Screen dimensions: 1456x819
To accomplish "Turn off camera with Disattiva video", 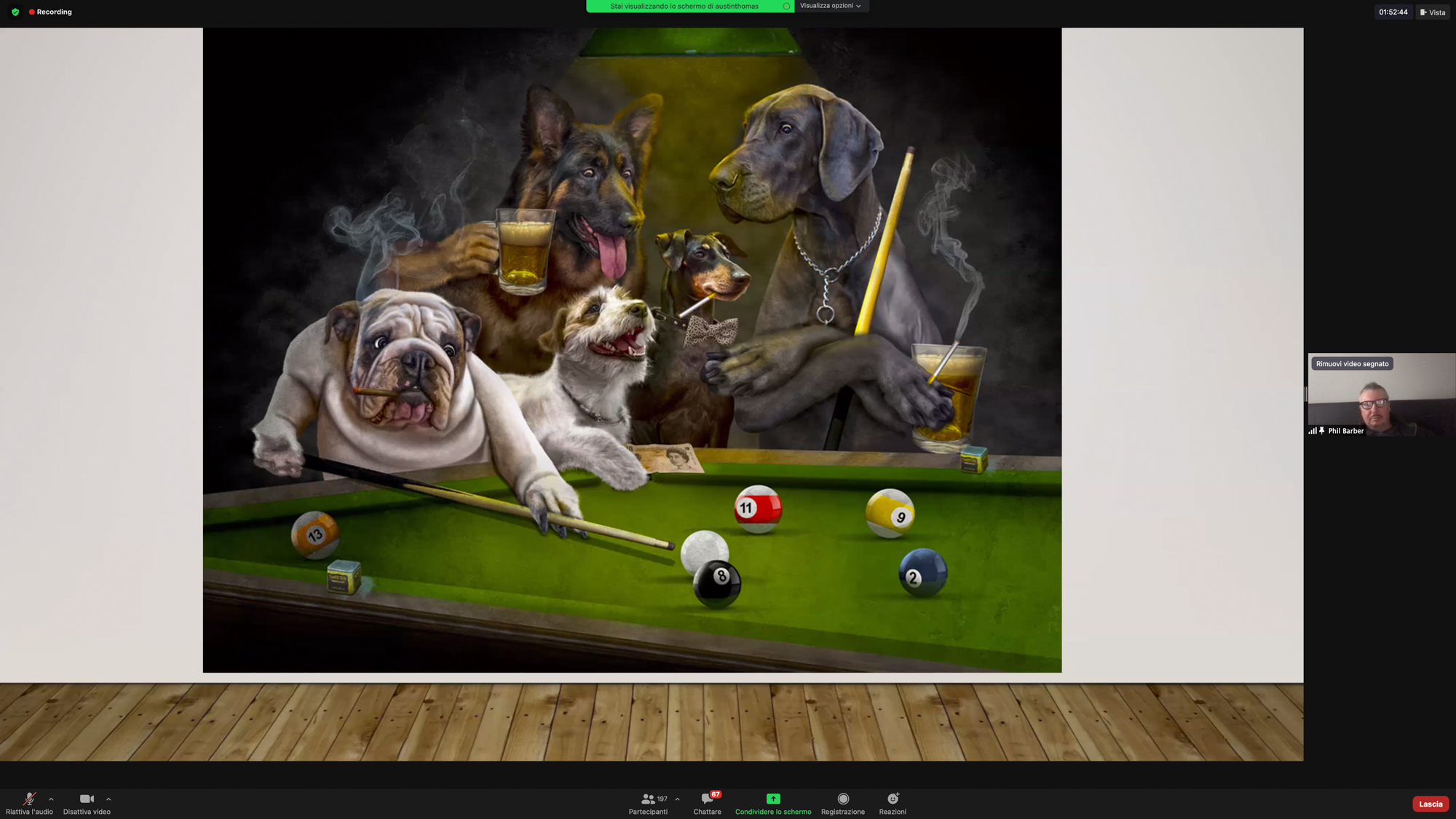I will 87,803.
